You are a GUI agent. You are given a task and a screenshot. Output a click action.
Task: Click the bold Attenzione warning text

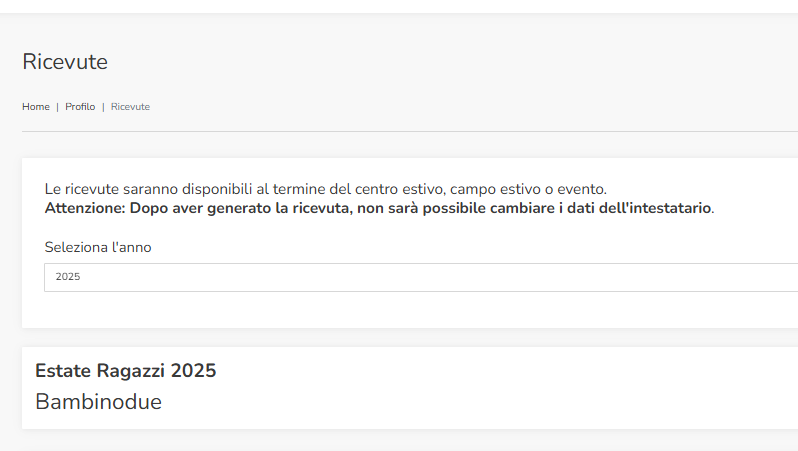(379, 208)
